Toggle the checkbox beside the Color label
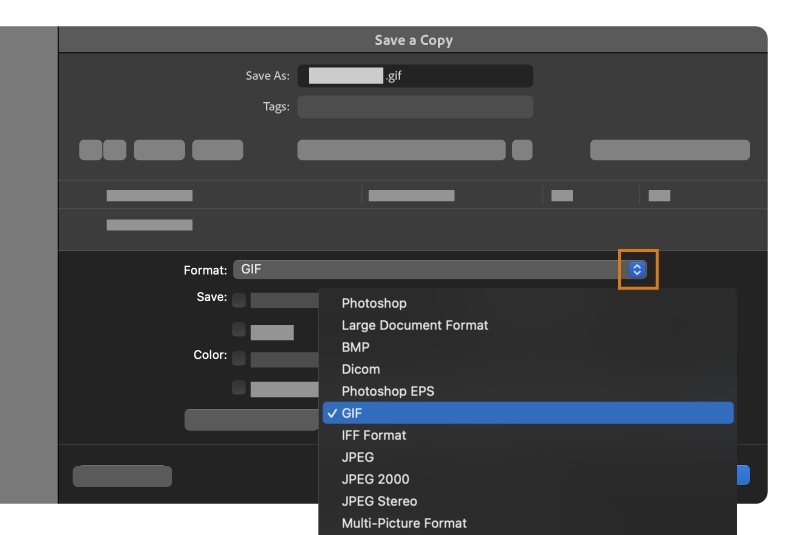Image resolution: width=800 pixels, height=535 pixels. tap(239, 357)
